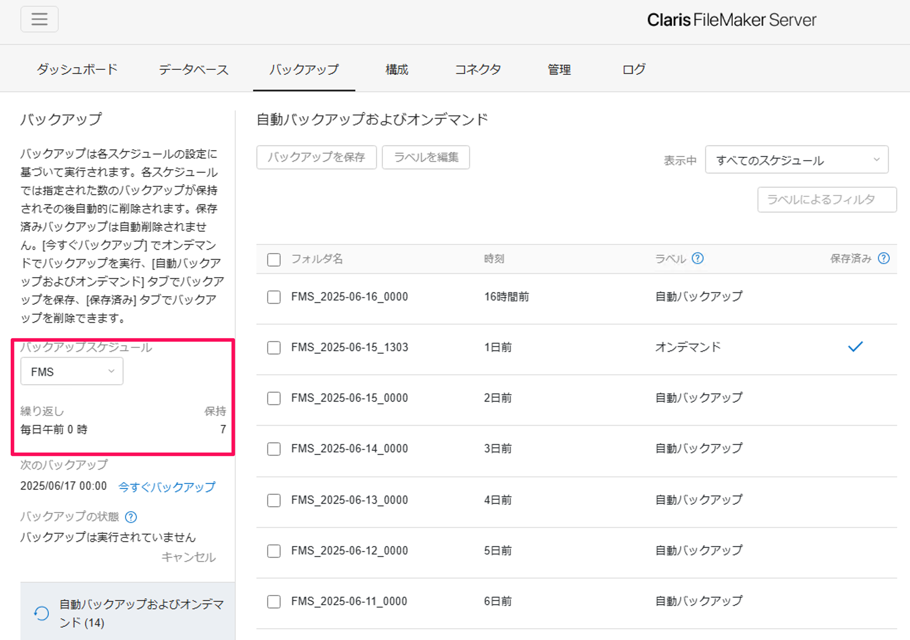Click the 毎日午前 0 時 repeat value
The height and width of the screenshot is (640, 910).
coord(54,429)
